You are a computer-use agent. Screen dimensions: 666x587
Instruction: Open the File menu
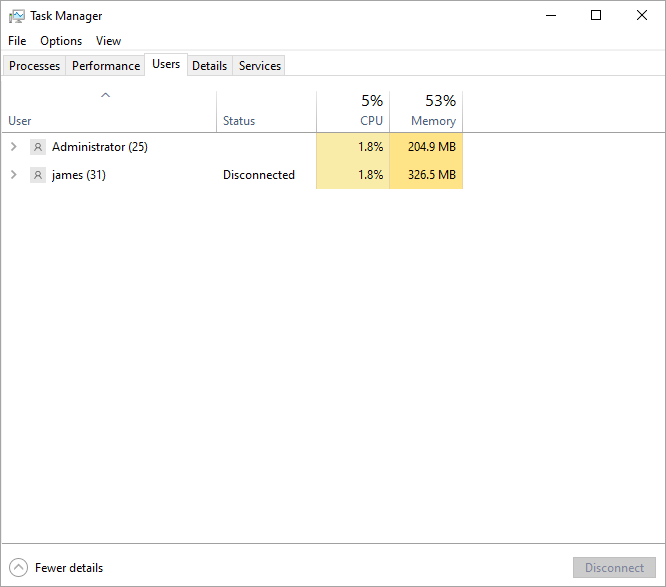17,41
